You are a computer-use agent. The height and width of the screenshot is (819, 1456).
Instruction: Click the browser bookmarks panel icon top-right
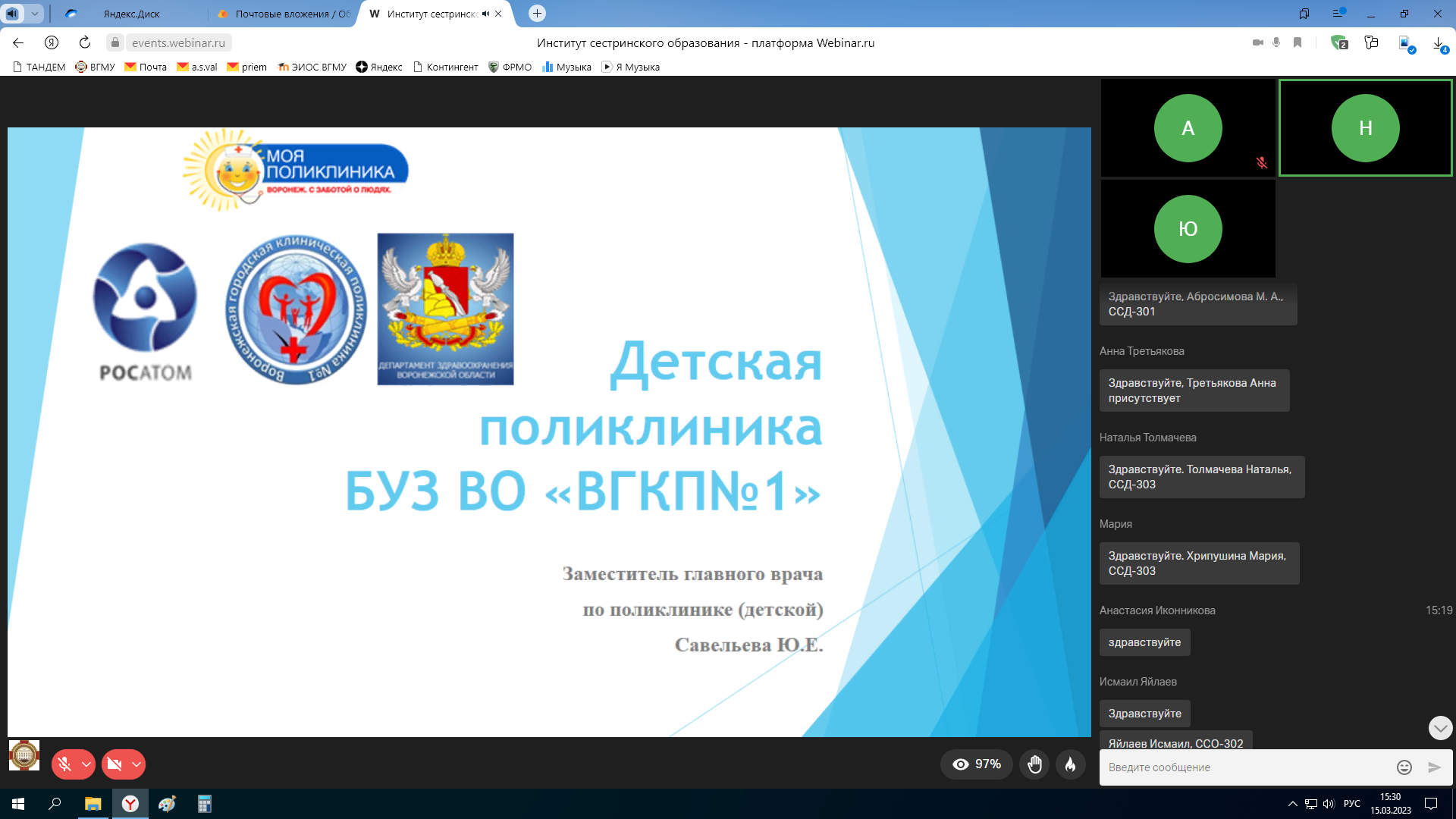(1304, 14)
